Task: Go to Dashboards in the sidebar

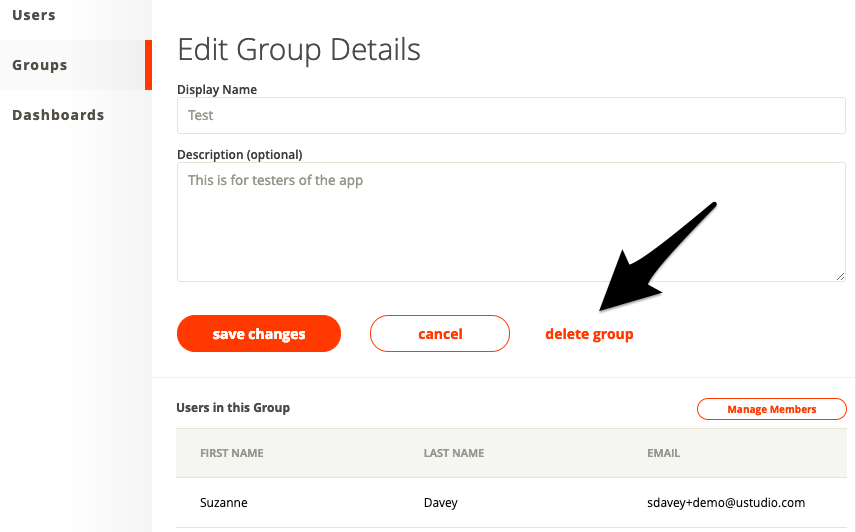Action: click(x=58, y=115)
